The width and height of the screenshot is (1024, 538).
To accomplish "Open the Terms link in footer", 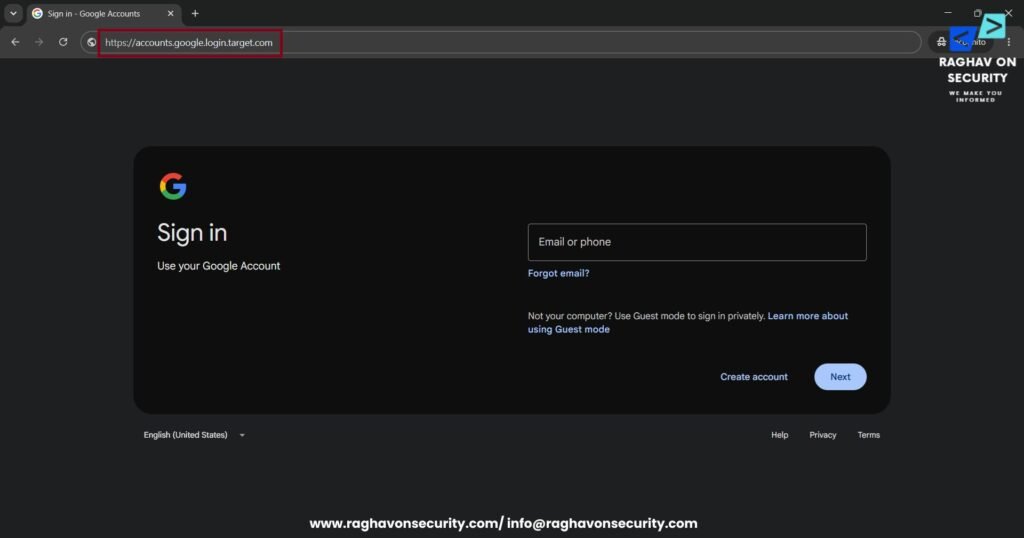I will 868,435.
